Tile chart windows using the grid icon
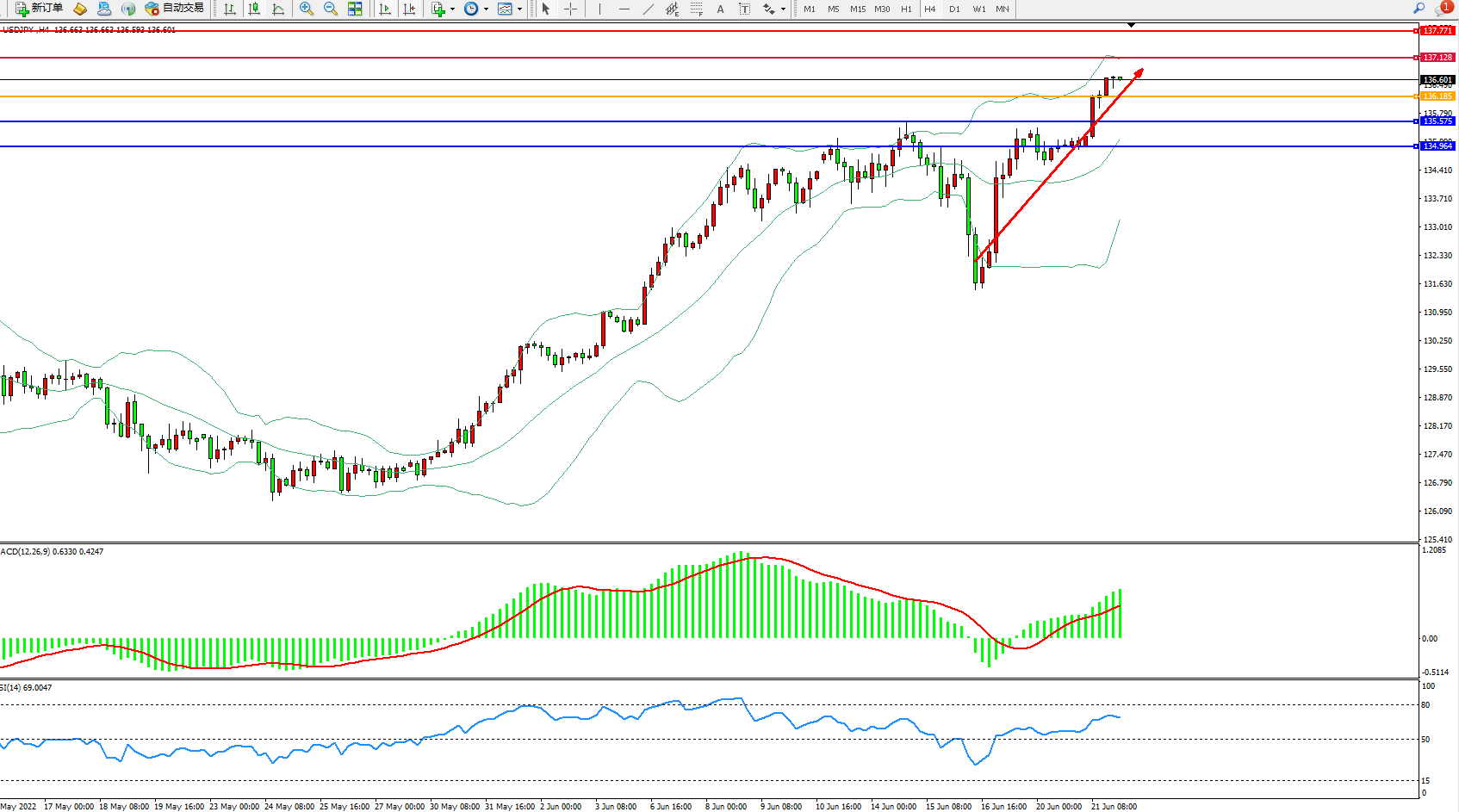Screen dimensions: 1459x812 (x=355, y=9)
